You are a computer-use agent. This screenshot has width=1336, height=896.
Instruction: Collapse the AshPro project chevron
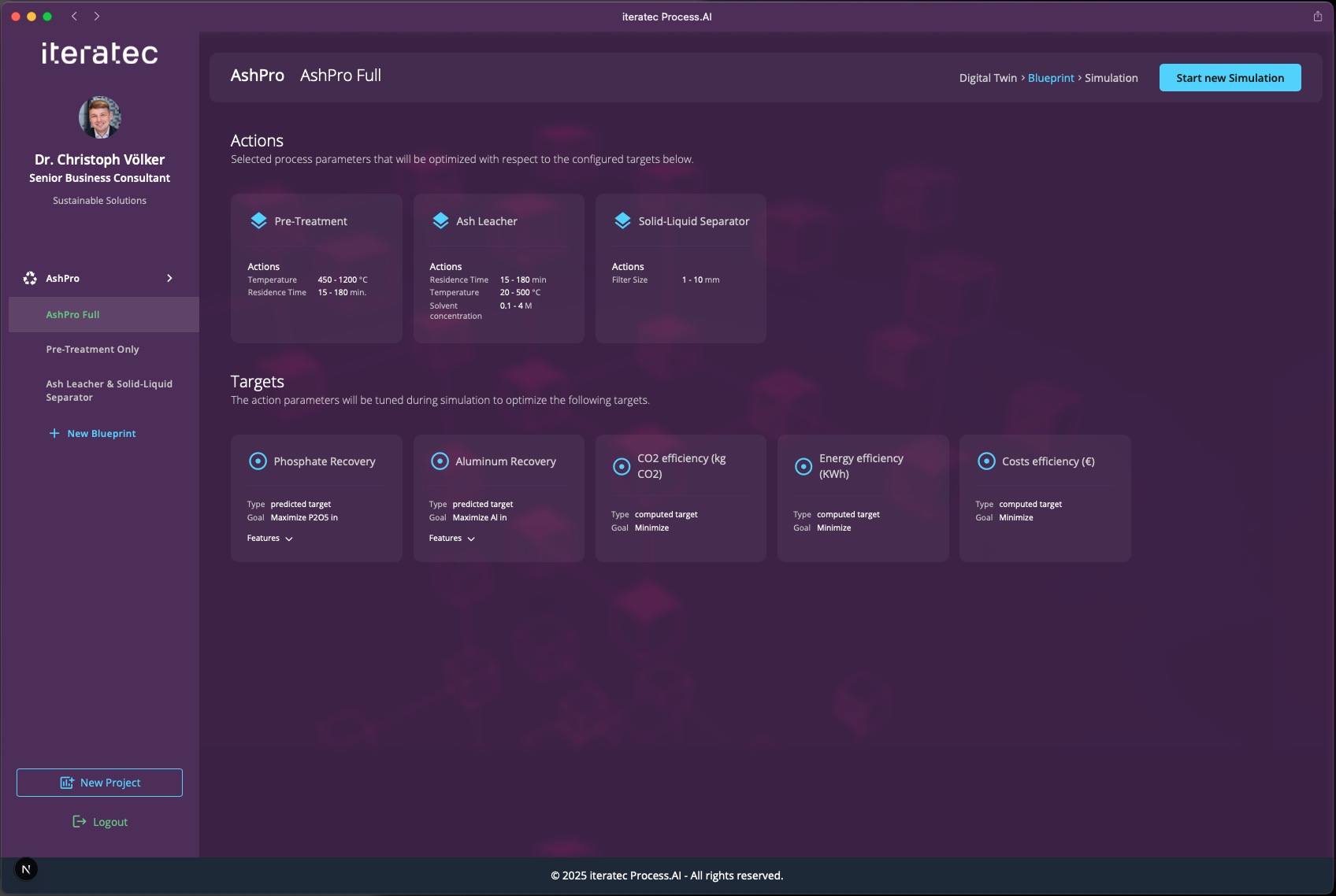click(169, 279)
